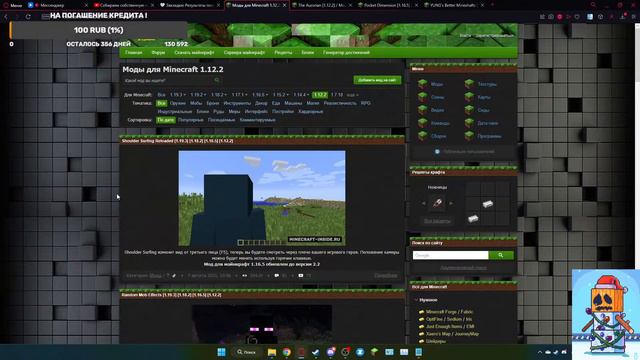Show previous crafting recipe arrow

click(423, 203)
